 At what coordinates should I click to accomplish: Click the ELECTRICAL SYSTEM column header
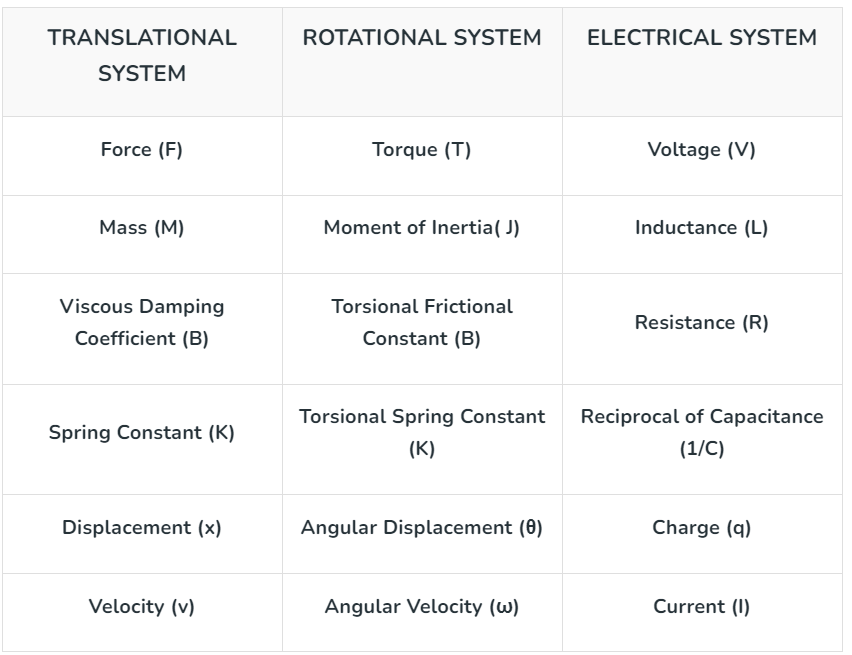(702, 38)
